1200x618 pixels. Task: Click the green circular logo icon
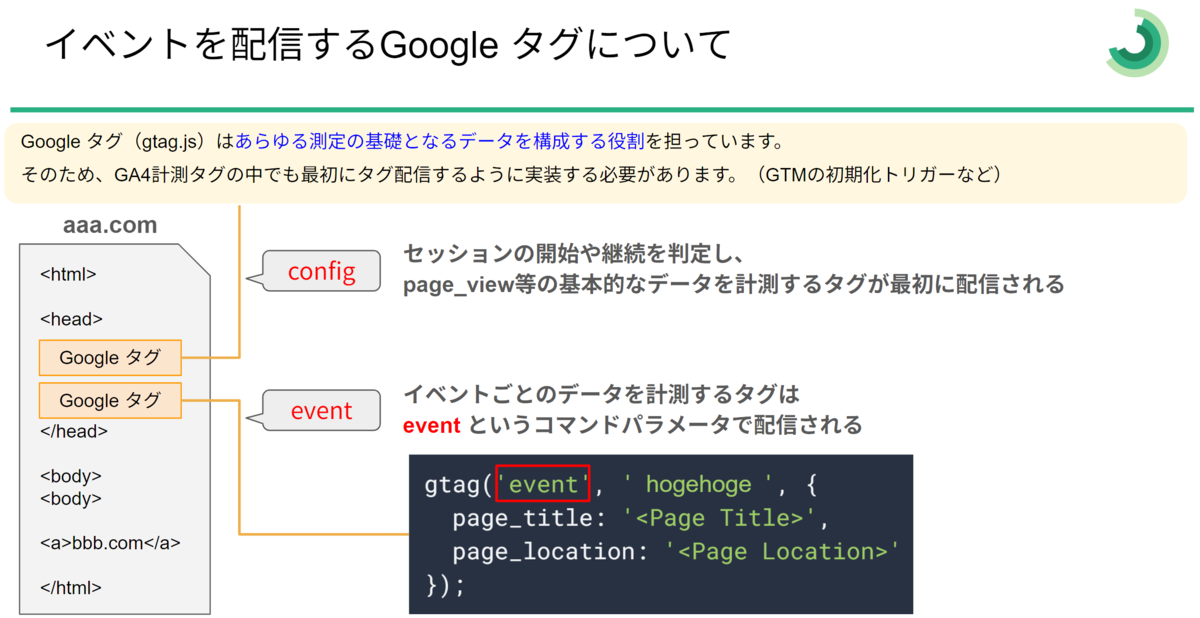1137,42
